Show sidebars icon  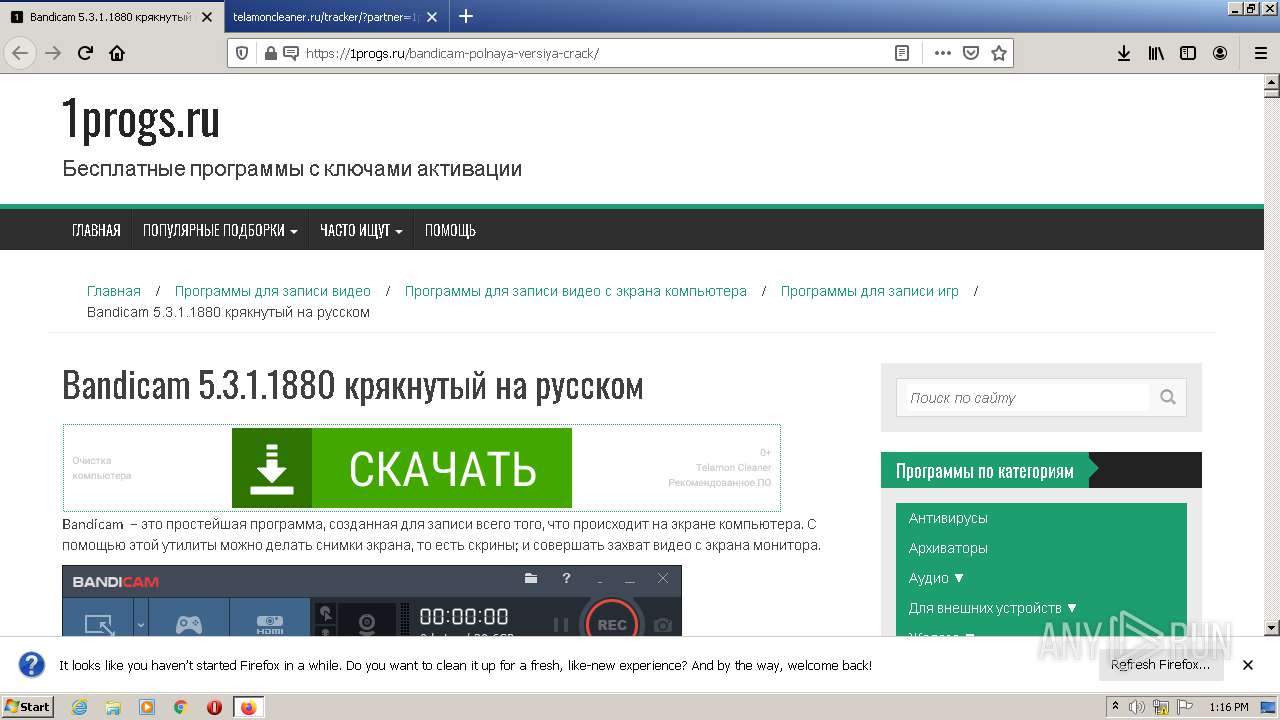click(x=1188, y=54)
